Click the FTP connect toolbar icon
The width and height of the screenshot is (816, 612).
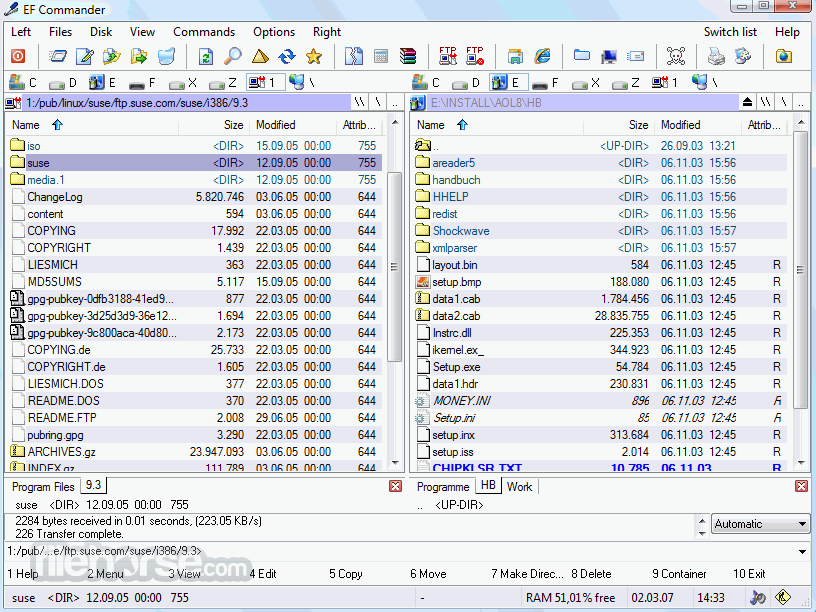click(448, 56)
